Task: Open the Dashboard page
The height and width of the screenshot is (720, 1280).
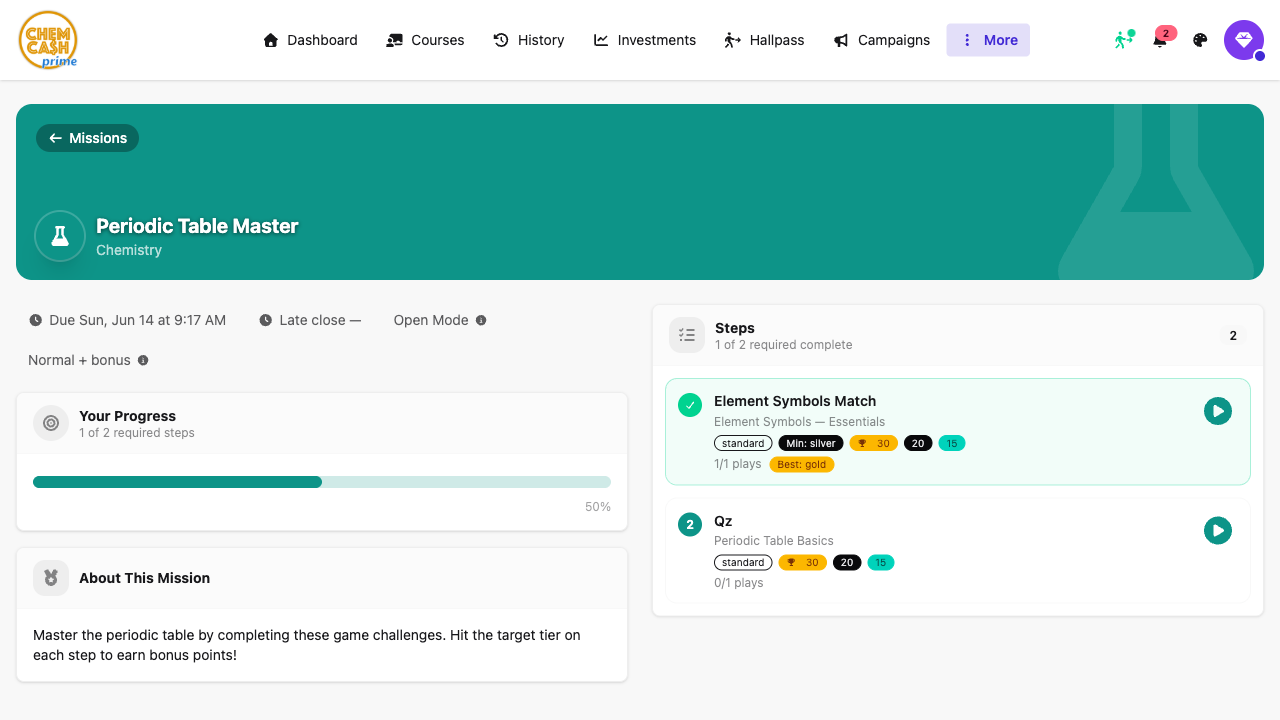Action: click(310, 40)
